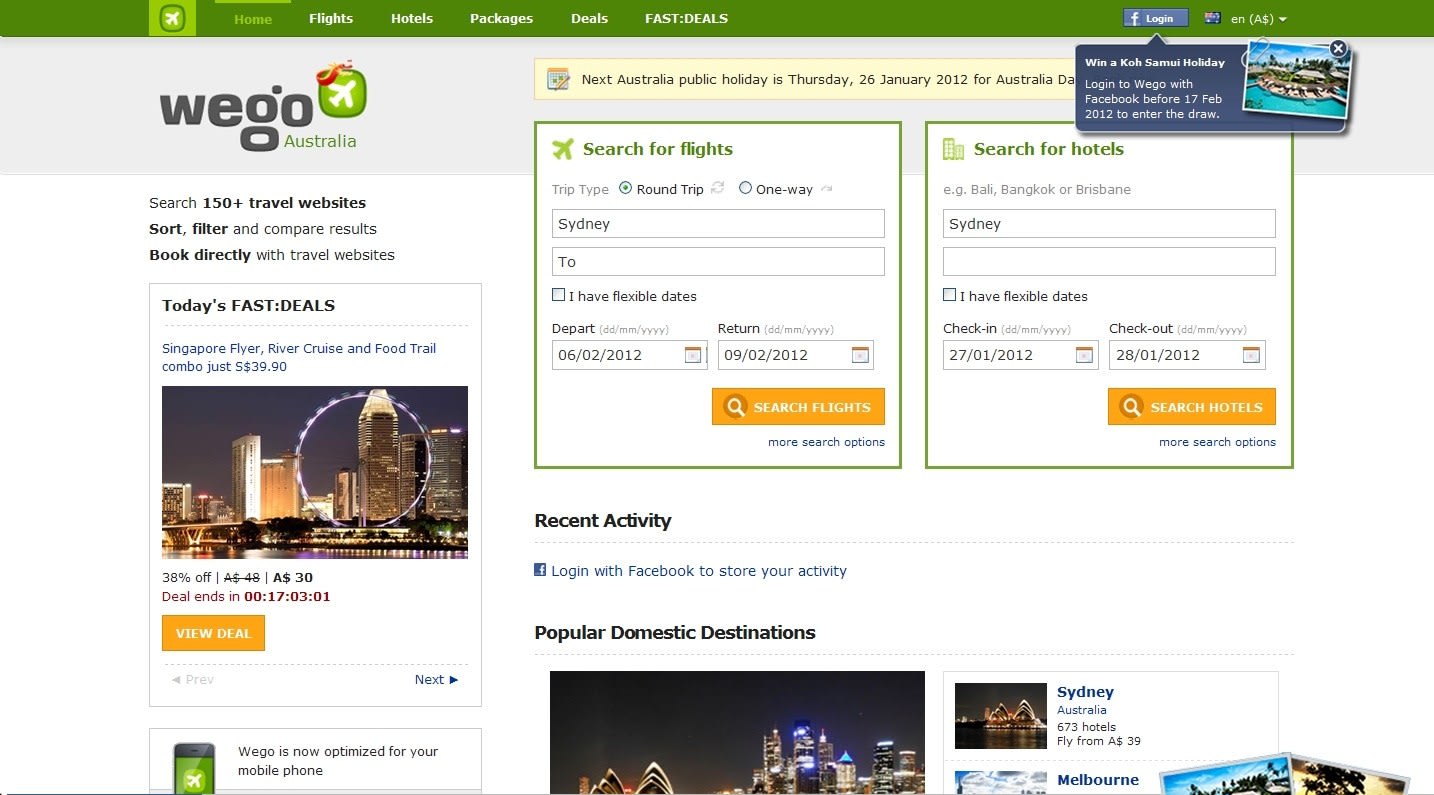1434x795 pixels.
Task: Click the Singapore skyline deal image
Action: click(315, 472)
